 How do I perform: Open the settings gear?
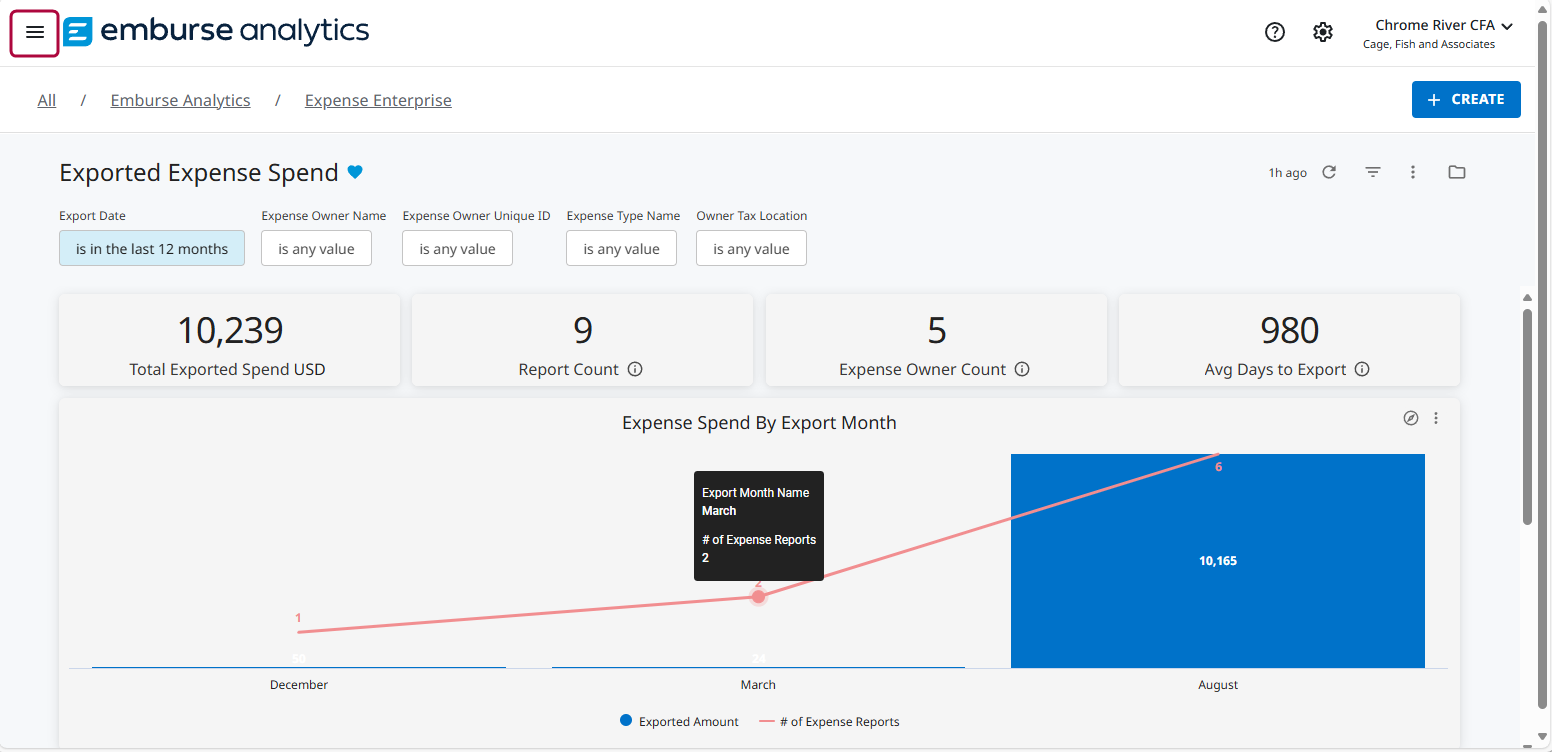(x=1323, y=31)
